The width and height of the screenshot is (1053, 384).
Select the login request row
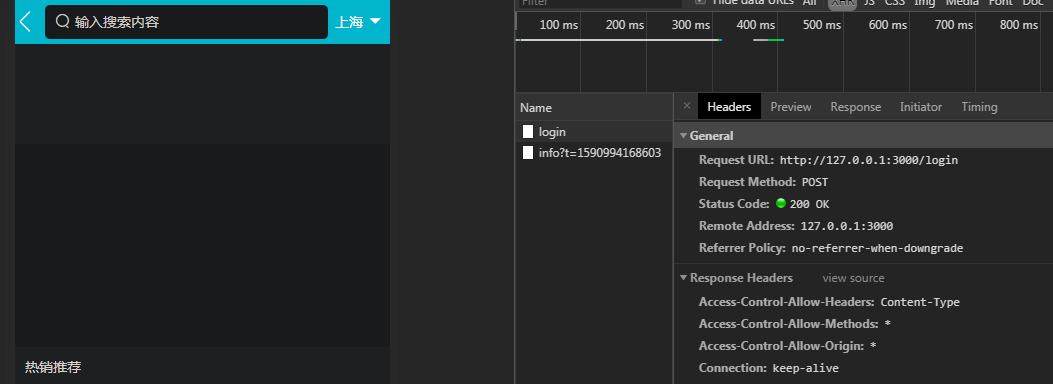(594, 132)
